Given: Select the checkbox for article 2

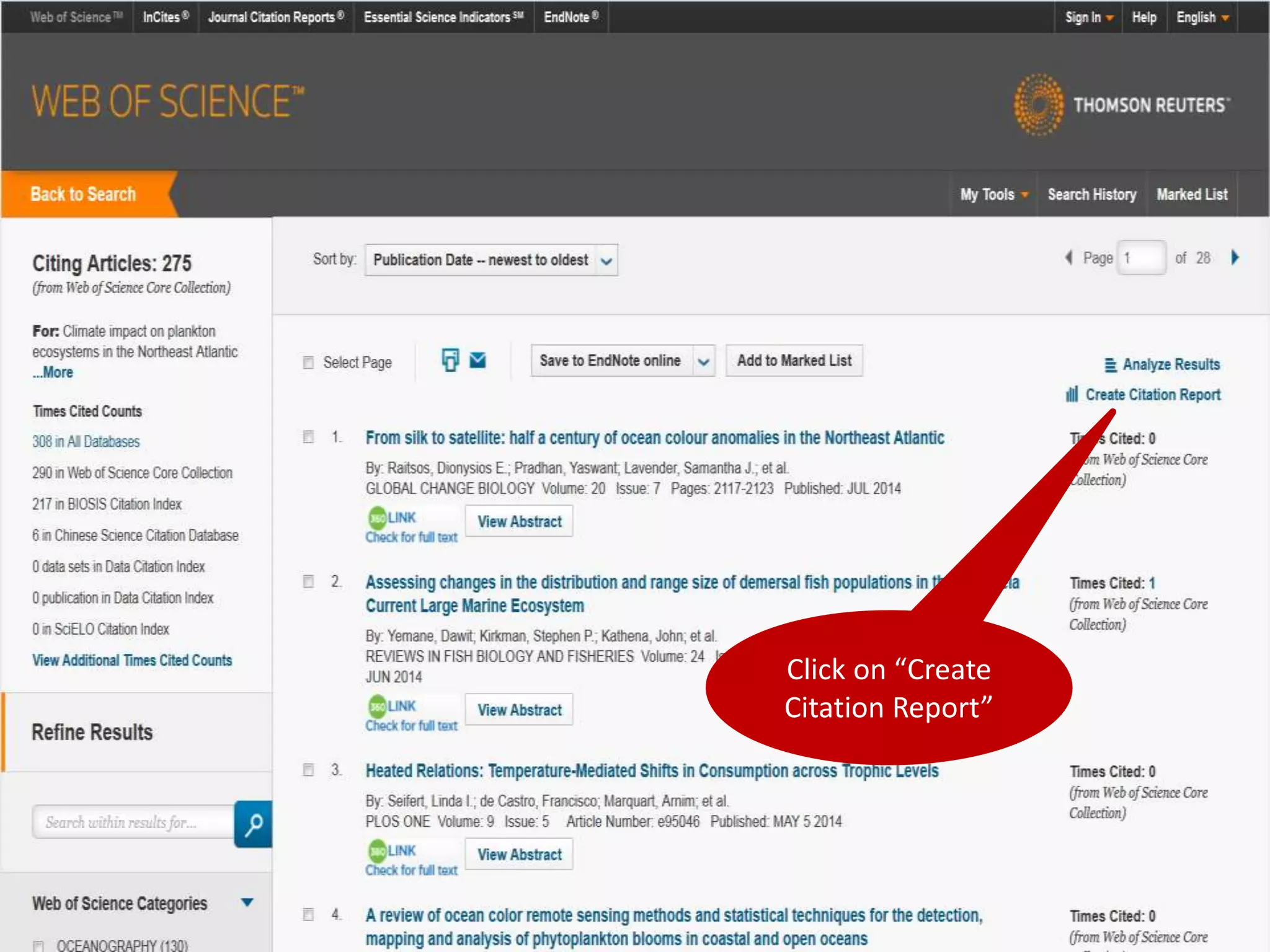Looking at the screenshot, I should (308, 581).
